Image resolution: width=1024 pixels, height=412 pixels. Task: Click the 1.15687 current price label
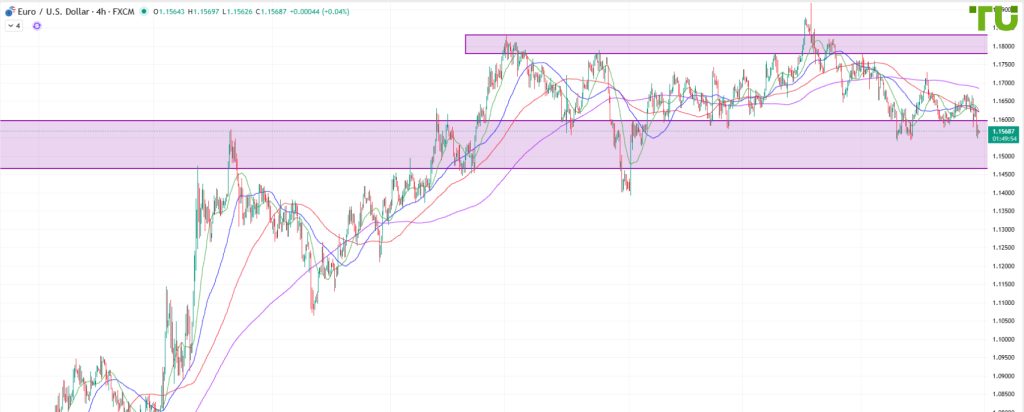[x=1001, y=131]
